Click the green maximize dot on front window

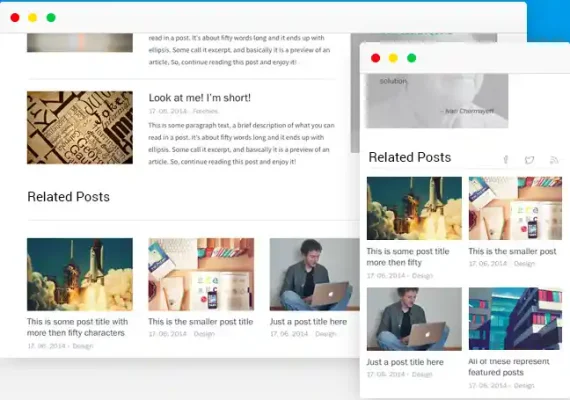click(x=412, y=58)
